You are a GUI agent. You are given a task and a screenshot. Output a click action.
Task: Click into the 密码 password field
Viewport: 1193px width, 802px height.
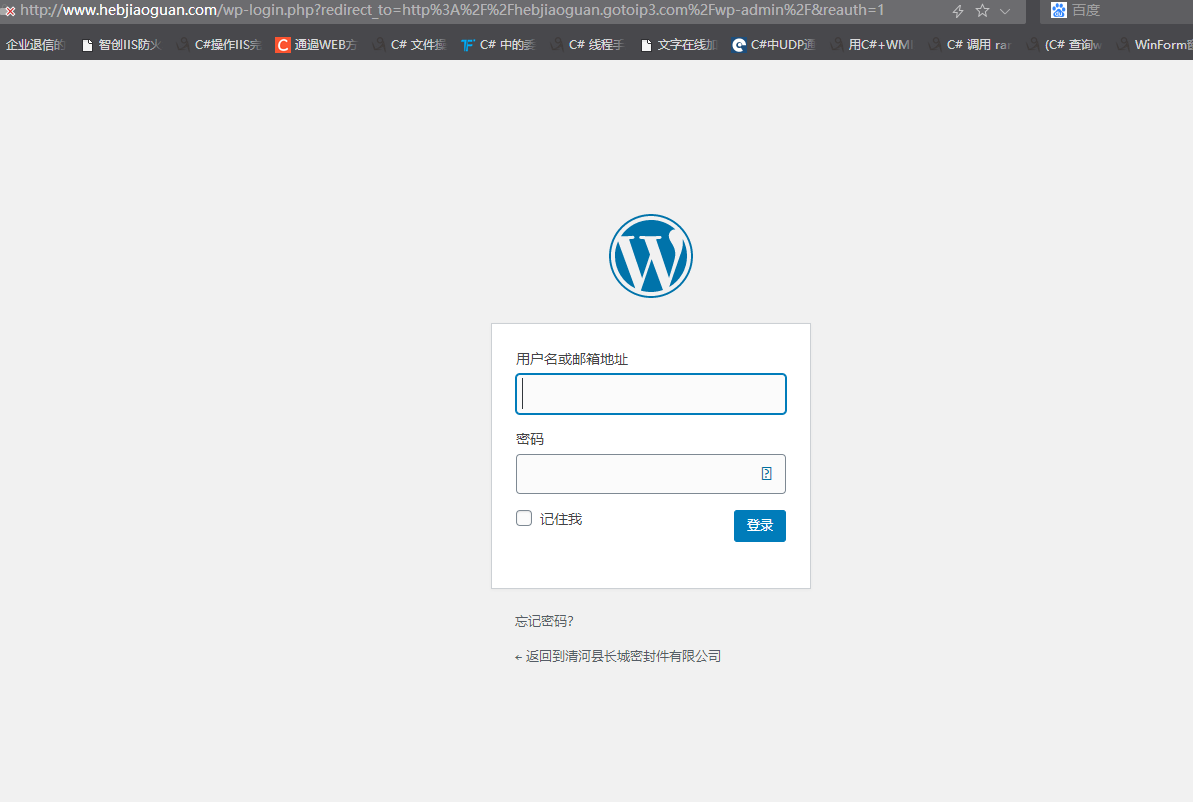pos(635,474)
